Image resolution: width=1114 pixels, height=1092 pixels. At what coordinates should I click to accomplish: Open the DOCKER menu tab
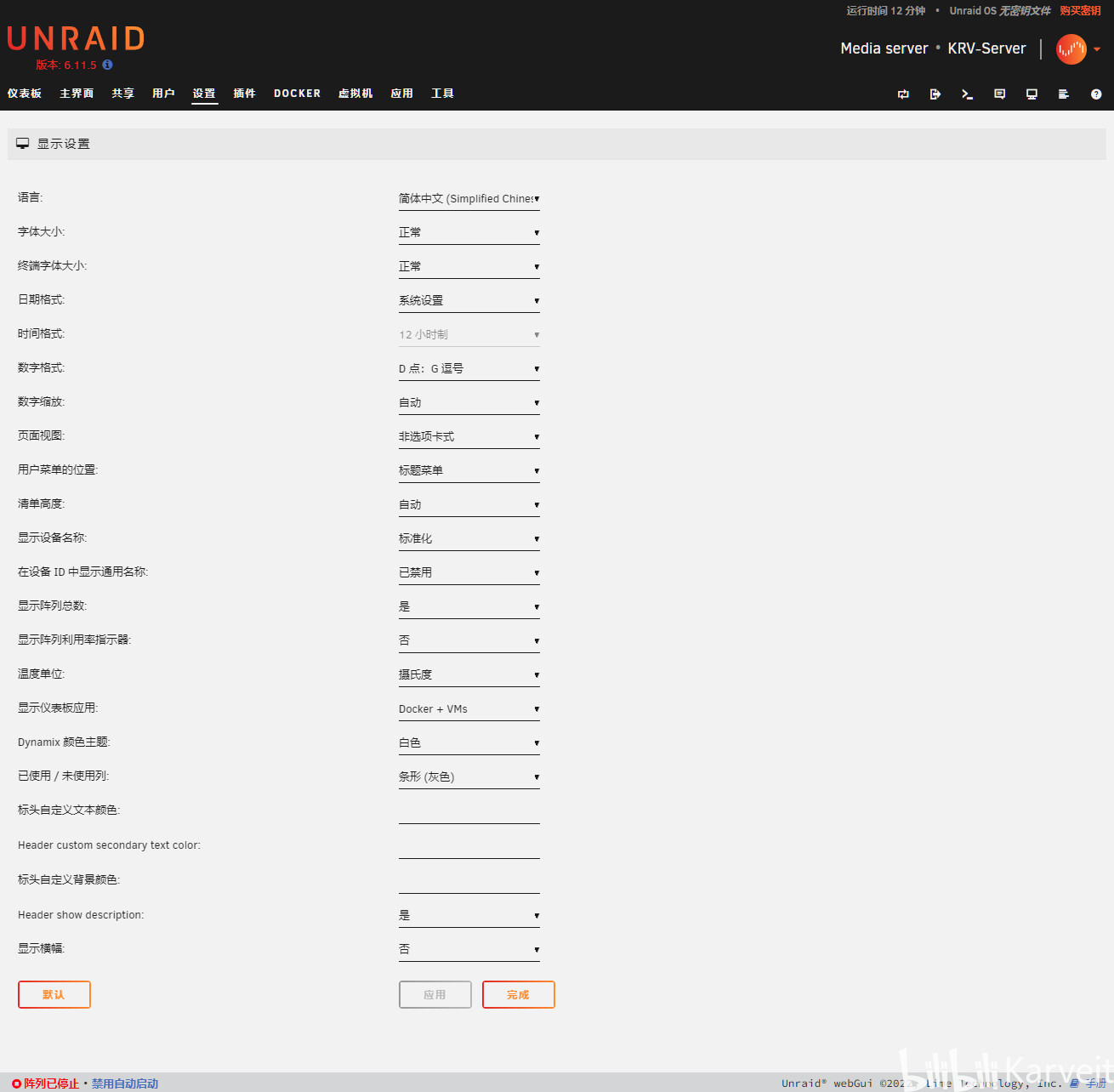298,94
